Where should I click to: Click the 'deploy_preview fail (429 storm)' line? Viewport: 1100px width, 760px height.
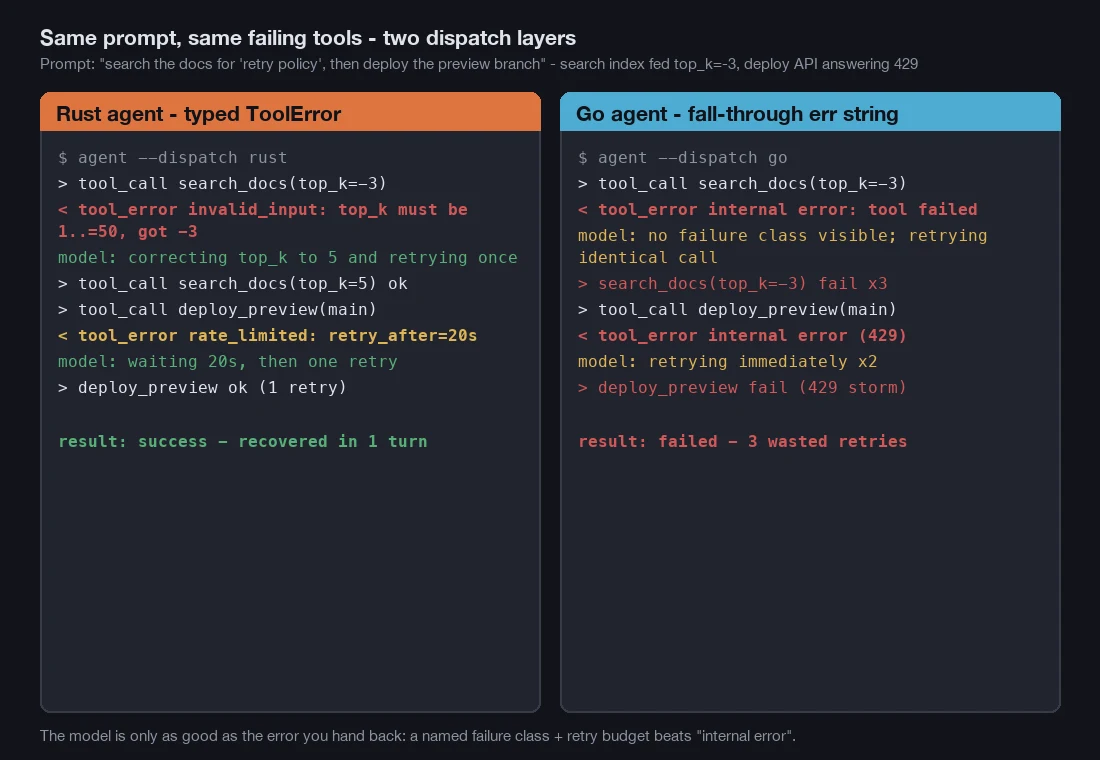point(742,387)
